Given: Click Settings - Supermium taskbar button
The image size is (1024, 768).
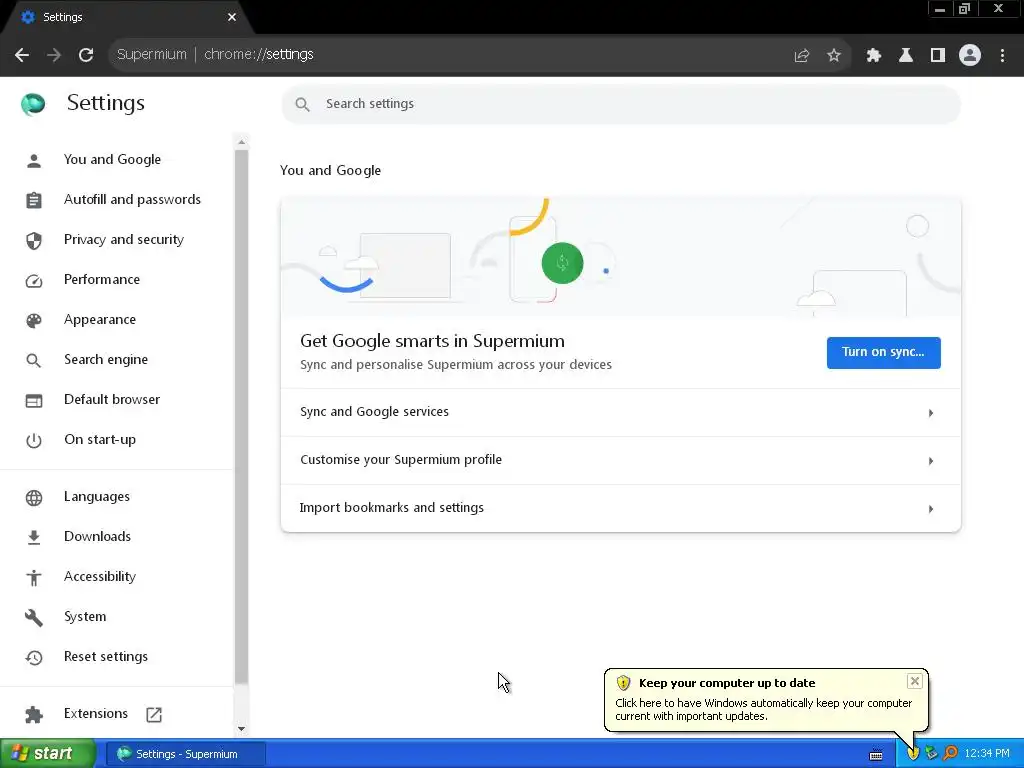Looking at the screenshot, I should [186, 754].
